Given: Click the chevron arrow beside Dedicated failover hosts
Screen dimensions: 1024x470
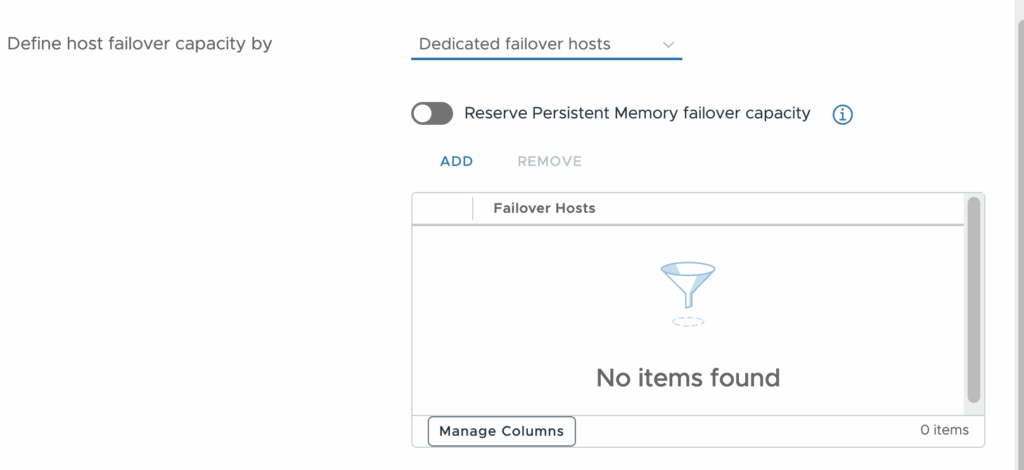Looking at the screenshot, I should [668, 45].
